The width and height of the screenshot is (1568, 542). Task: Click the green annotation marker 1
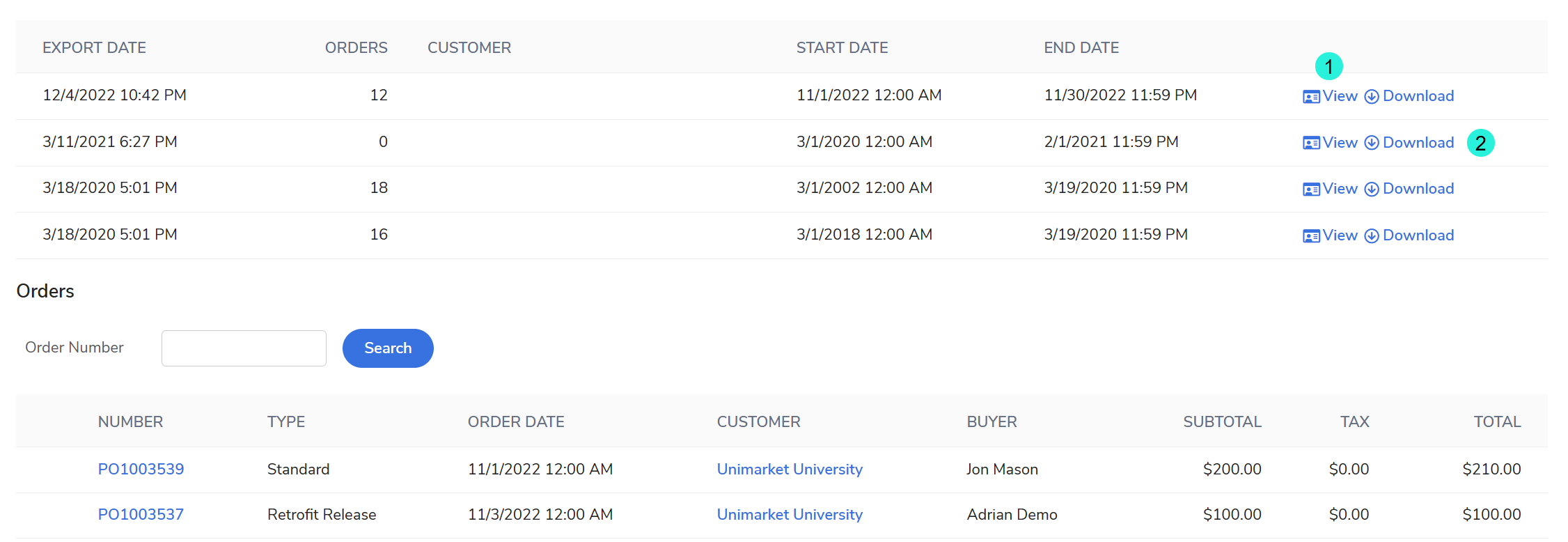pyautogui.click(x=1328, y=67)
